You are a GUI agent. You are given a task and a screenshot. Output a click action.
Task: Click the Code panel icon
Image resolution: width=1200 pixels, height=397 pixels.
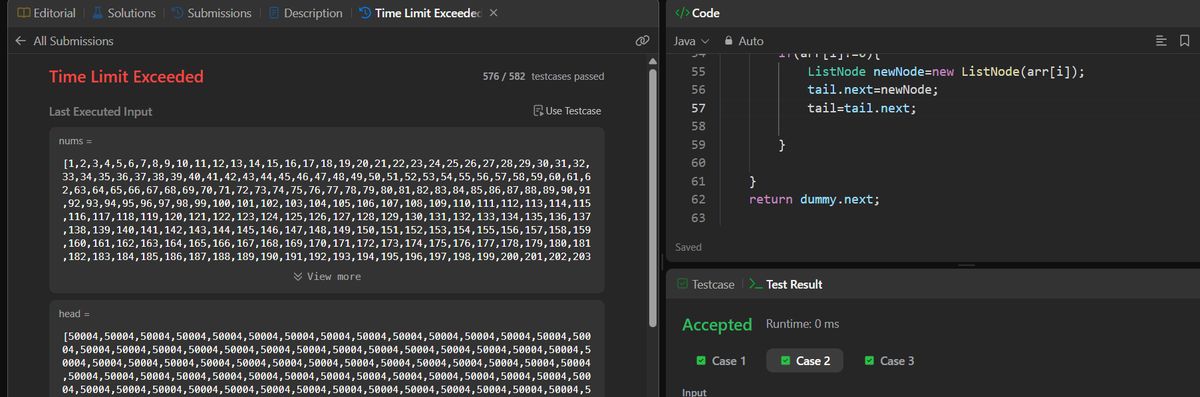point(682,12)
